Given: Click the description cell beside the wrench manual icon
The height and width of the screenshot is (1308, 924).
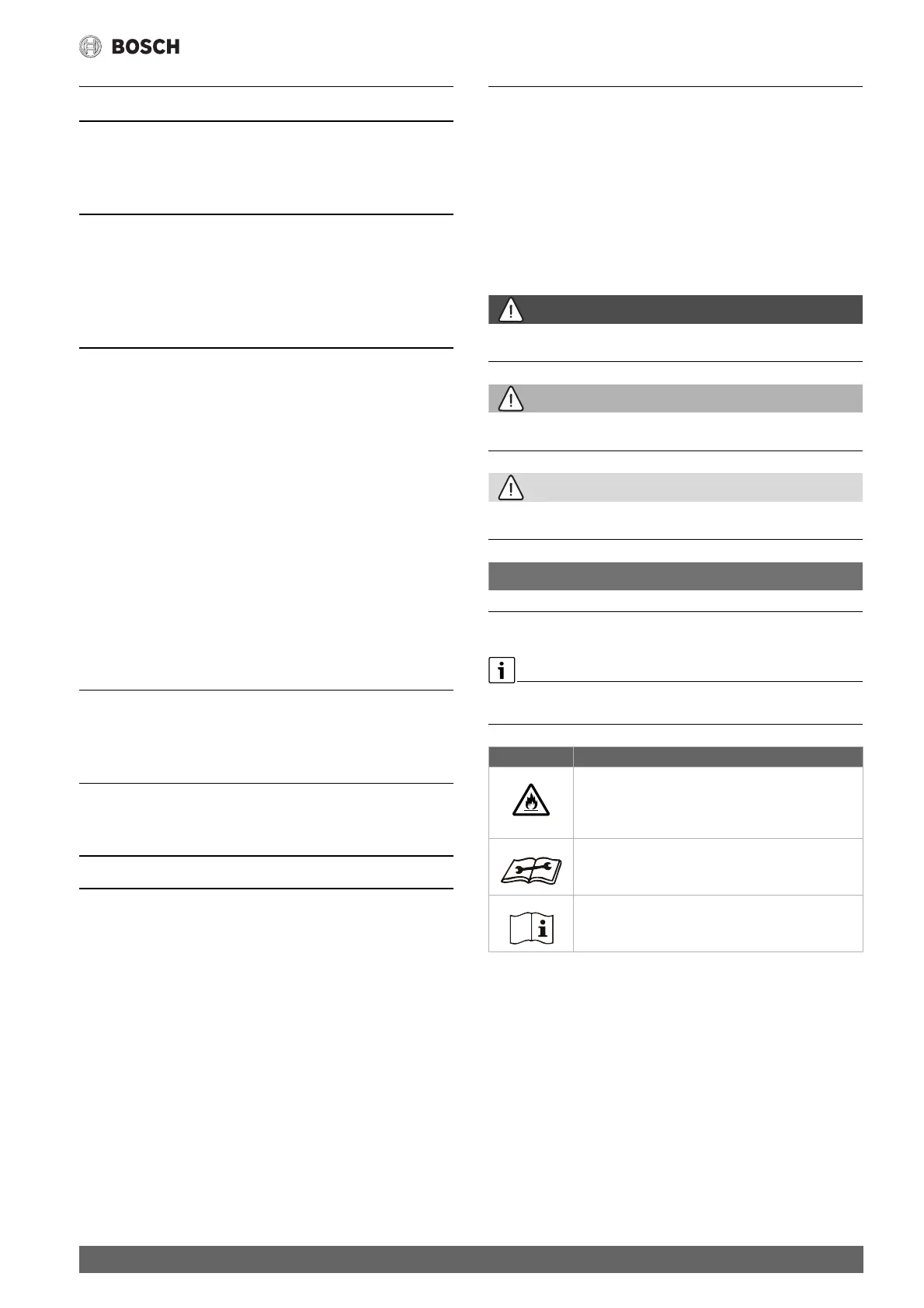Looking at the screenshot, I should (717, 867).
